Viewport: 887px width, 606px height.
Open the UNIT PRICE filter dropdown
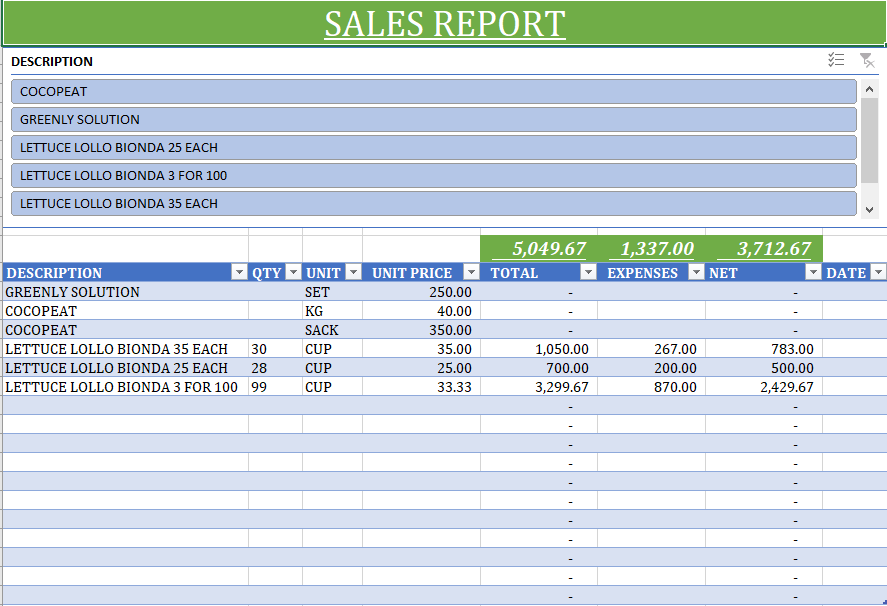471,273
